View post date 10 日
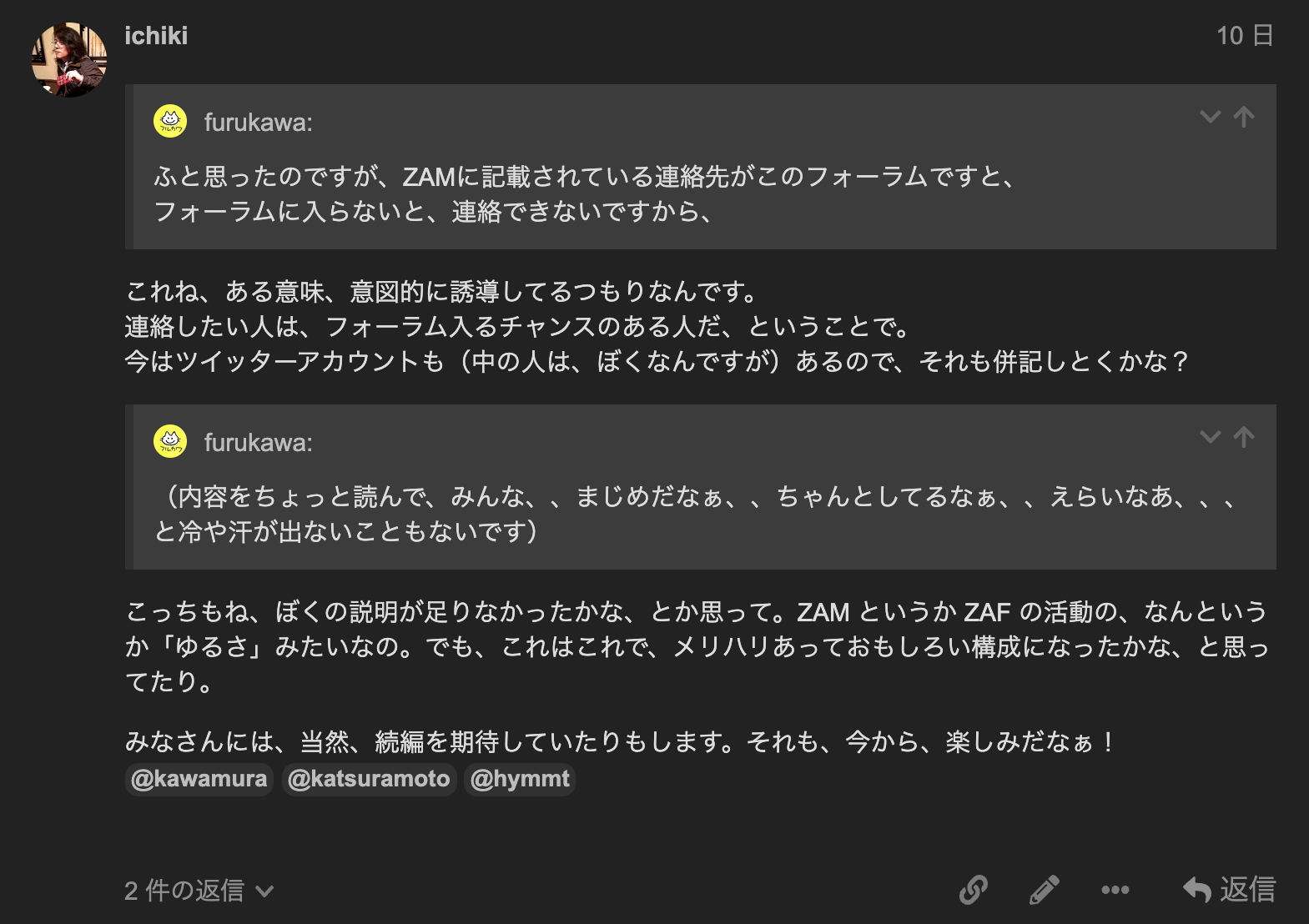1309x924 pixels. pyautogui.click(x=1245, y=36)
